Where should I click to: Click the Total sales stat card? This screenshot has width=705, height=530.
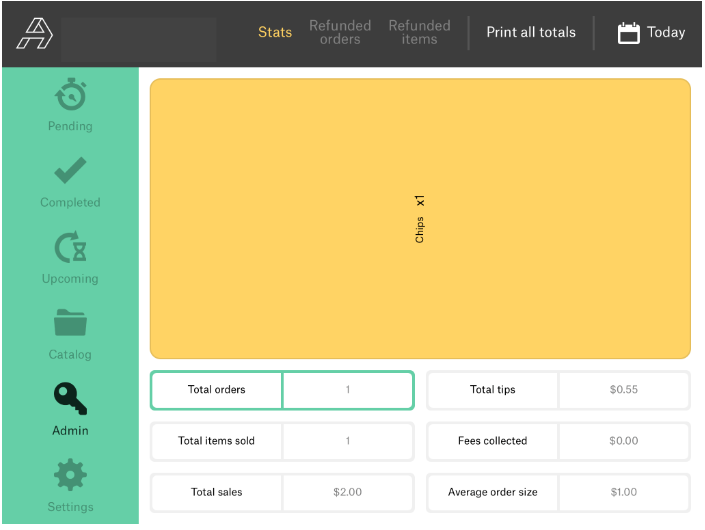[x=282, y=492]
